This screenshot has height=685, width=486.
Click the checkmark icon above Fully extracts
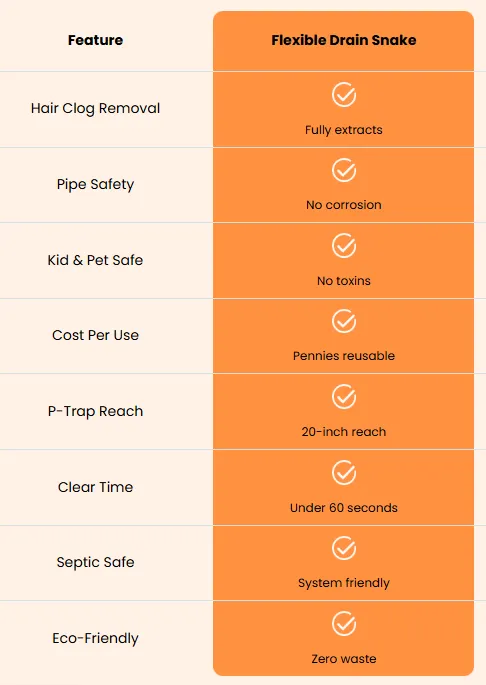(x=344, y=94)
